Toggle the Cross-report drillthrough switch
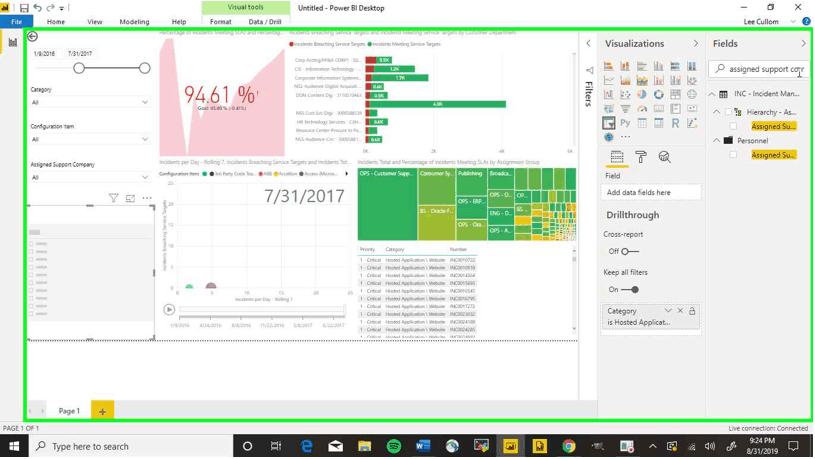This screenshot has height=459, width=815. (629, 252)
